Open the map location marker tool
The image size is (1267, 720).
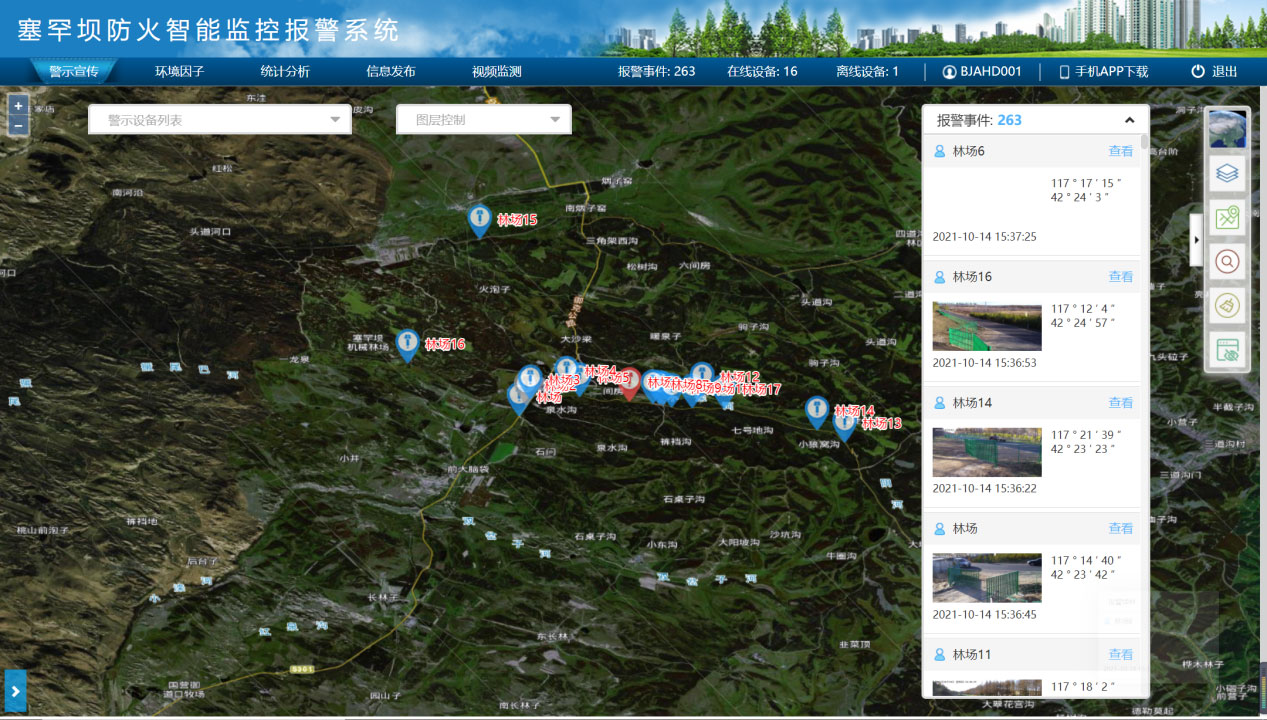point(1227,217)
